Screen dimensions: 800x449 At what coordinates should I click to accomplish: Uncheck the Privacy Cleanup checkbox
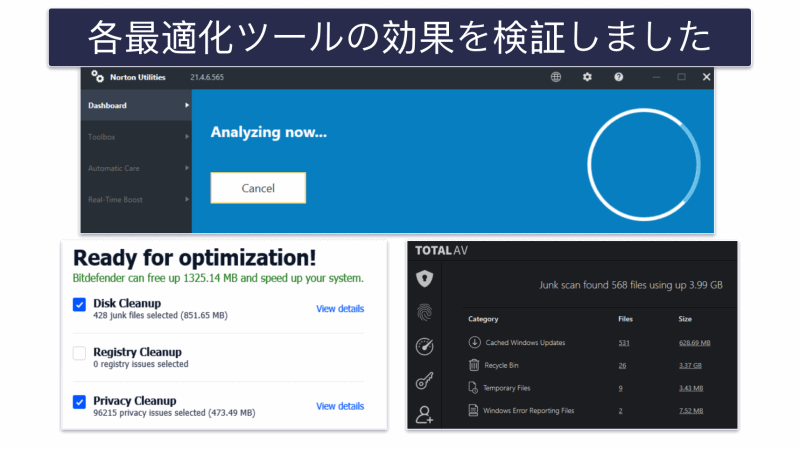pos(79,402)
